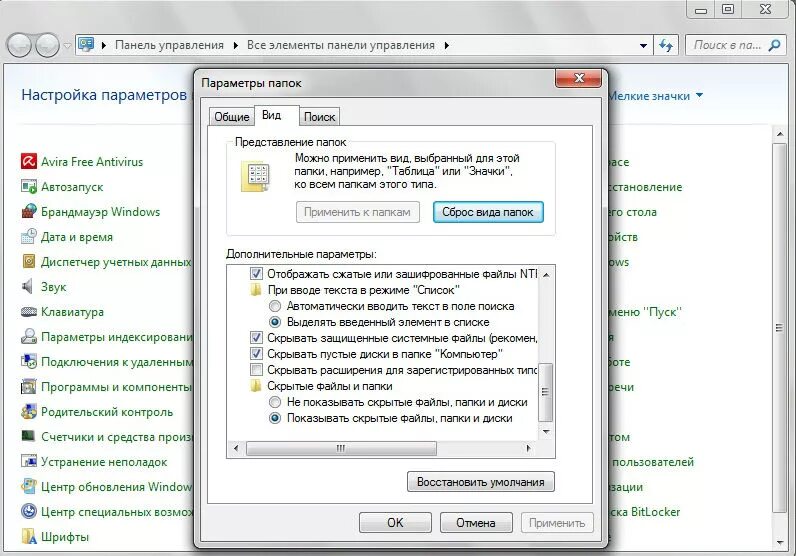Open Брандмауэр Windows icon
Screen dimensions: 796x556
point(28,211)
